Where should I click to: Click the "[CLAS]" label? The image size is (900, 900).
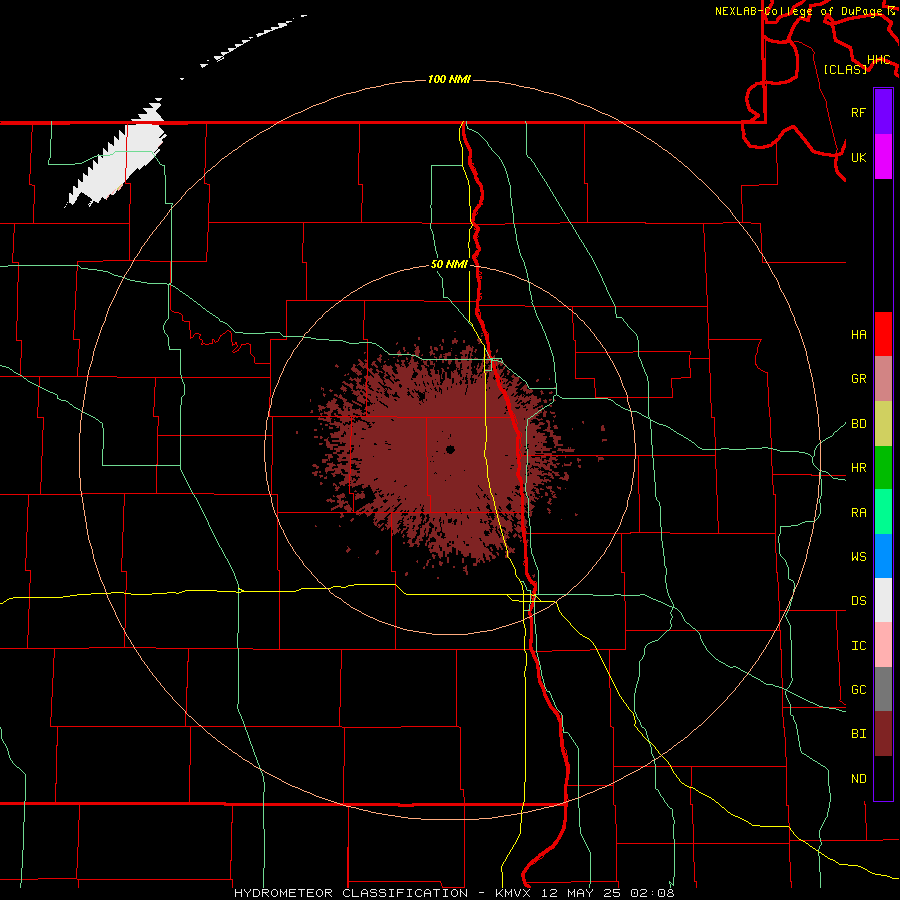coord(845,69)
